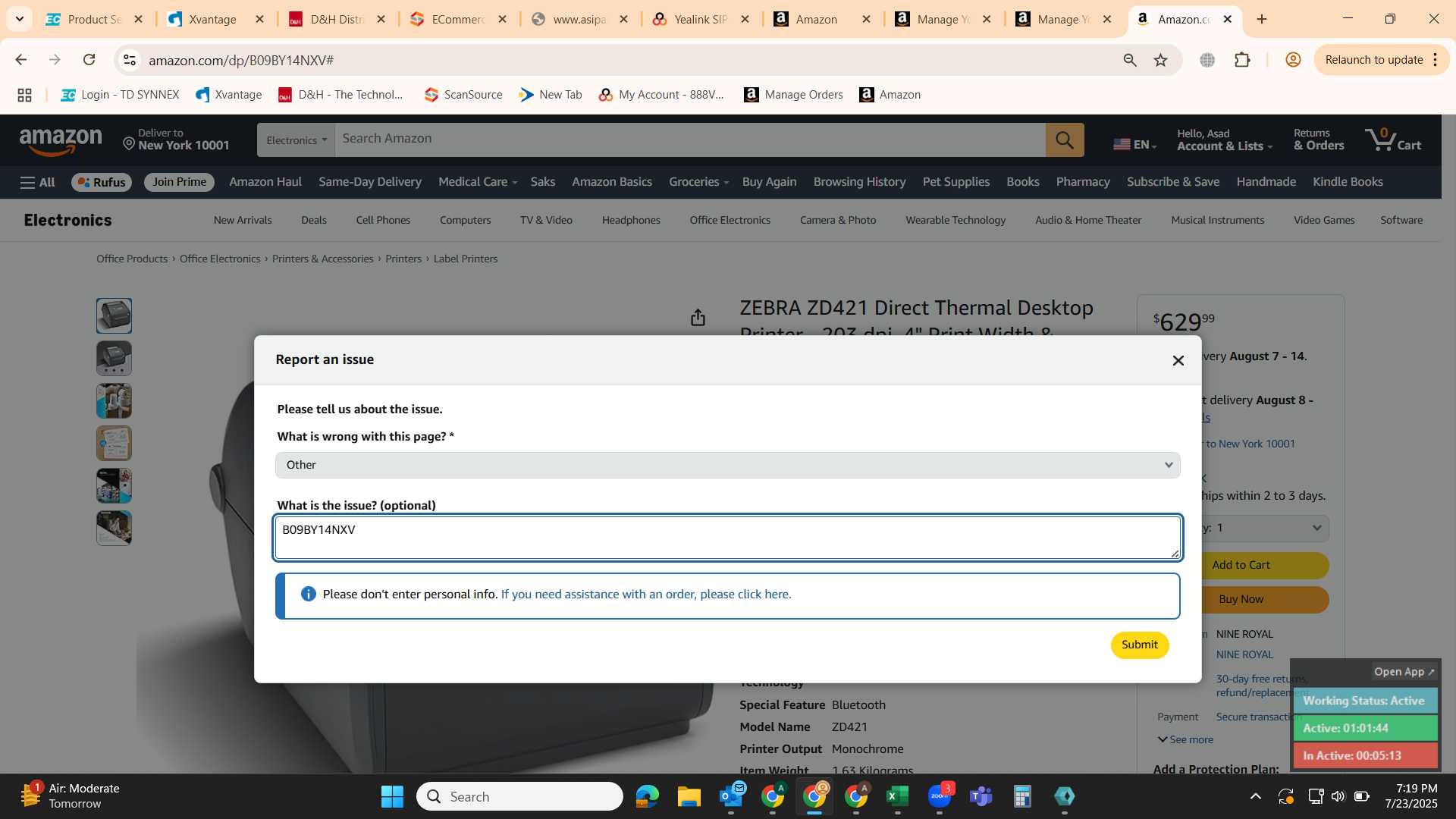Open Same-Day Delivery nav item

tap(370, 182)
